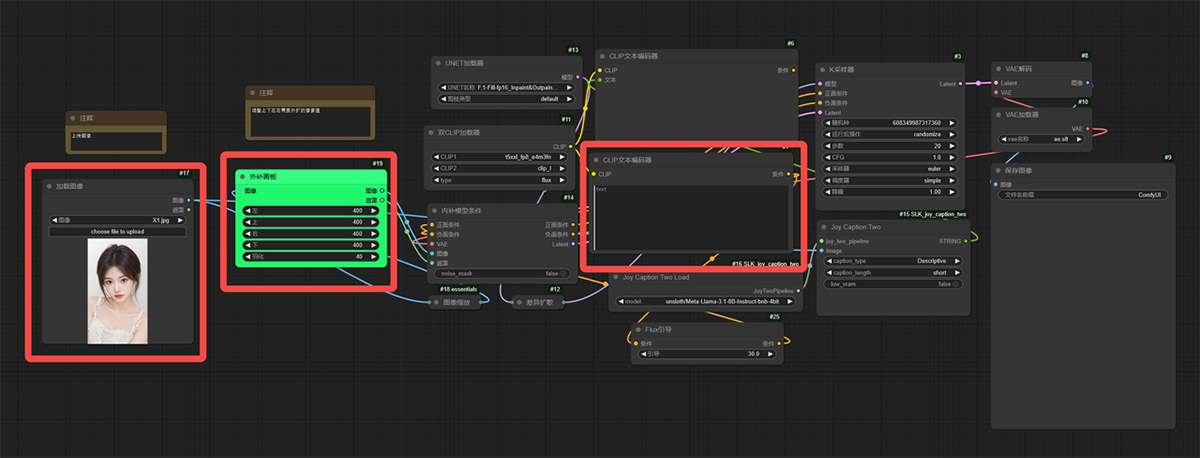Collapse the Joy Caption Two node via its title dot

[823, 227]
